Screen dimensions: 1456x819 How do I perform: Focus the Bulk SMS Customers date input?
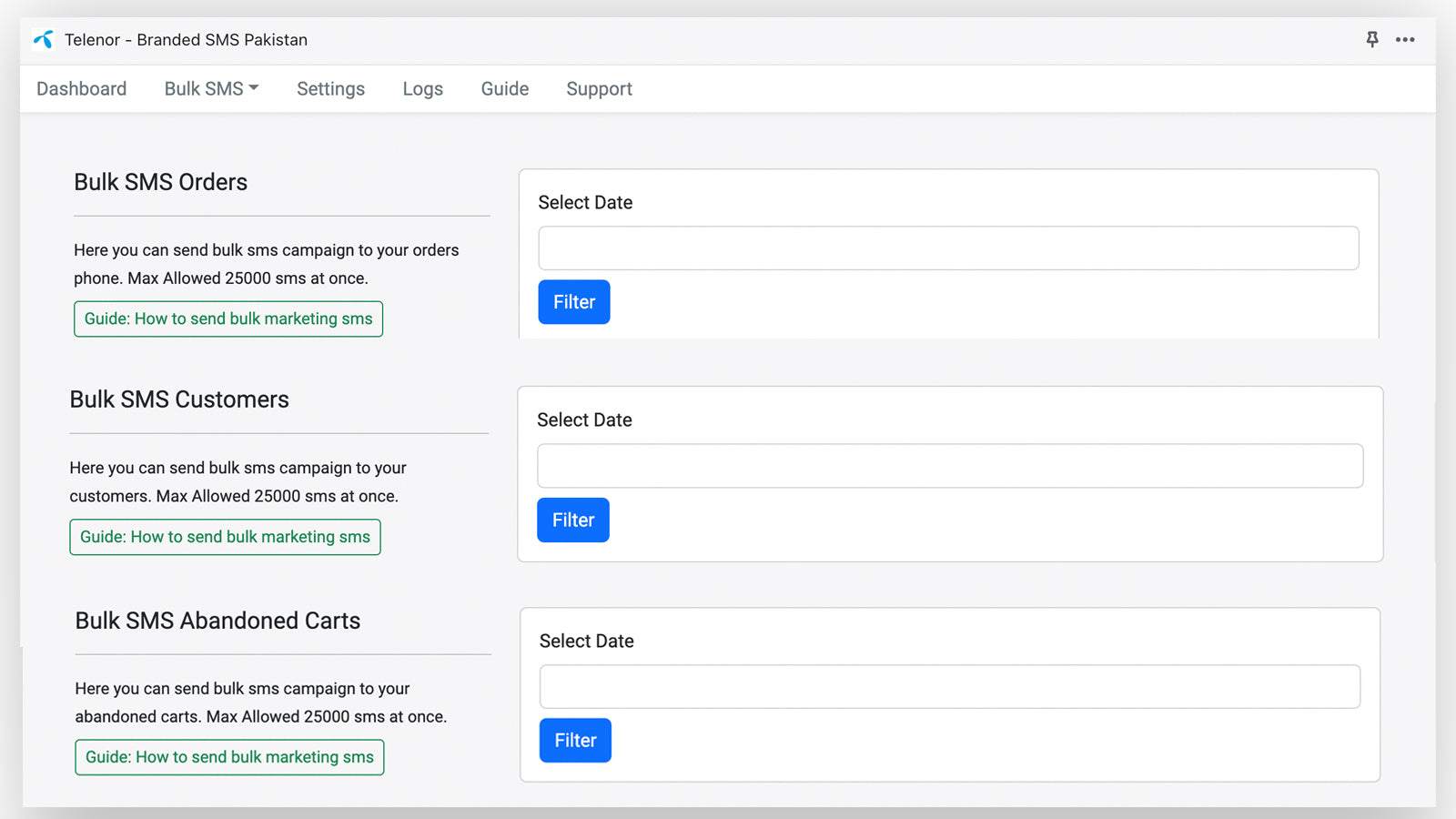[949, 466]
